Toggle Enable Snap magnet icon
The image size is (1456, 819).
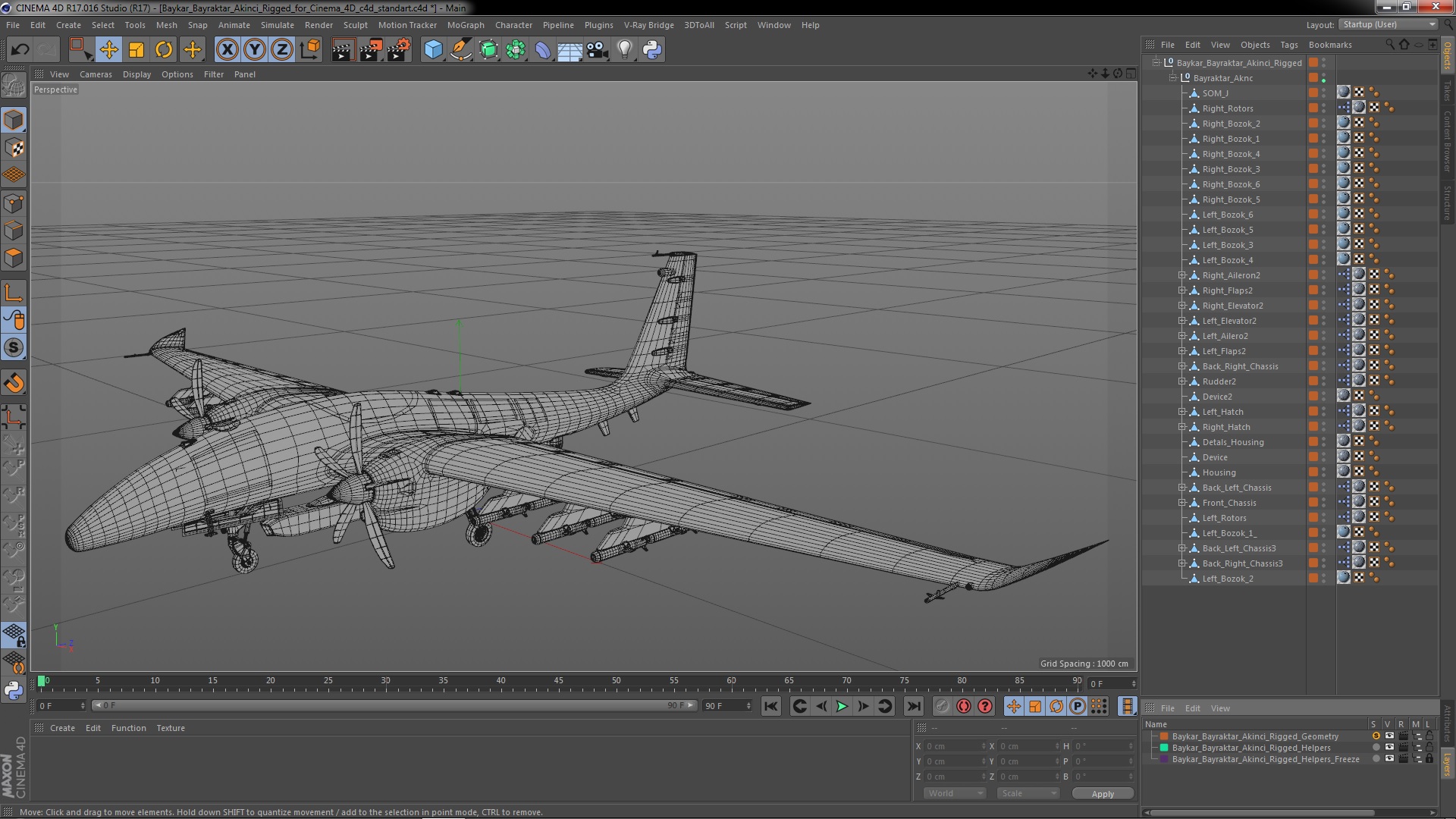tap(14, 383)
